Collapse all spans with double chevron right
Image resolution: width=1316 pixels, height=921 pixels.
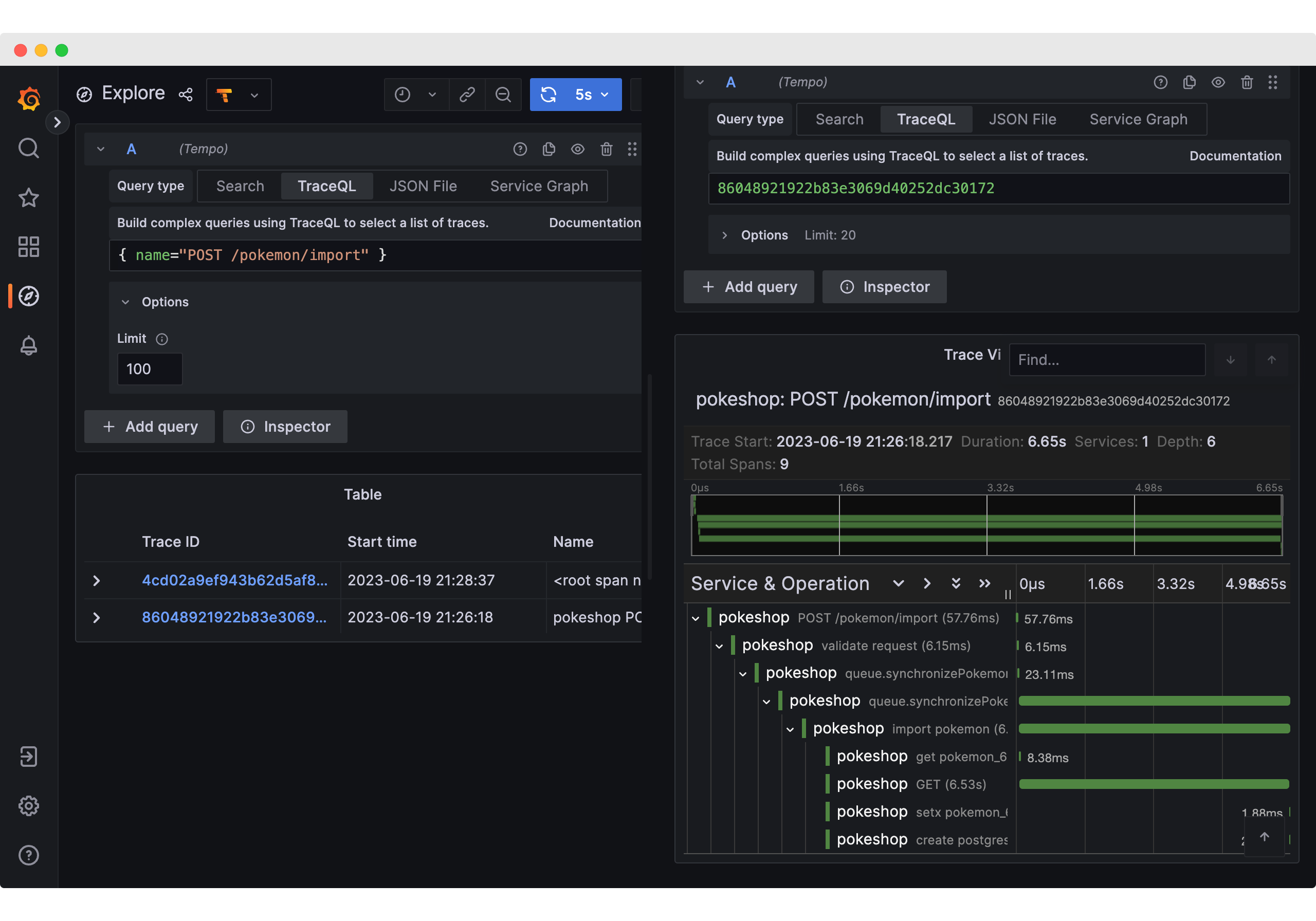pyautogui.click(x=985, y=583)
